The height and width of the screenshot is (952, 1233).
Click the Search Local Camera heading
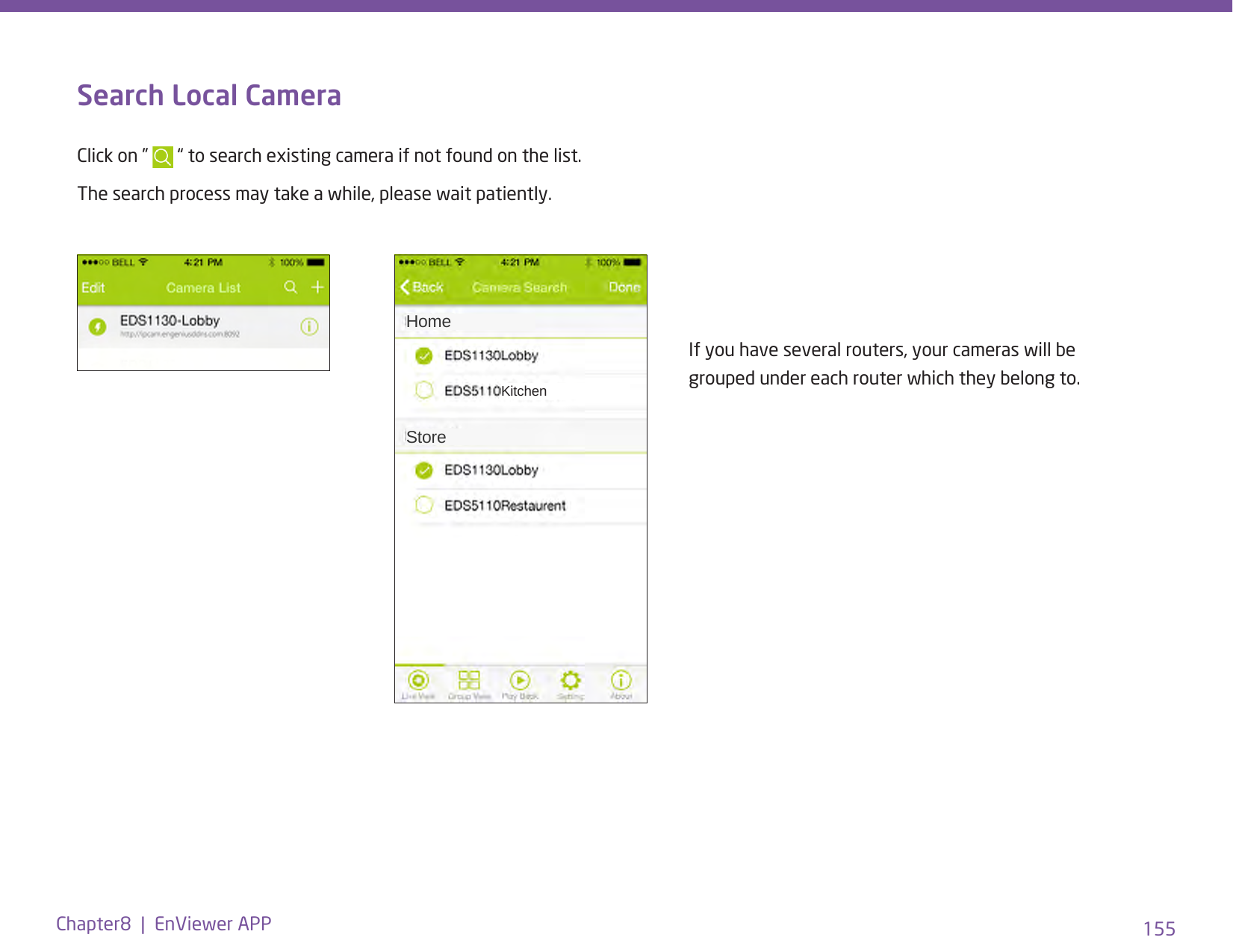(209, 96)
